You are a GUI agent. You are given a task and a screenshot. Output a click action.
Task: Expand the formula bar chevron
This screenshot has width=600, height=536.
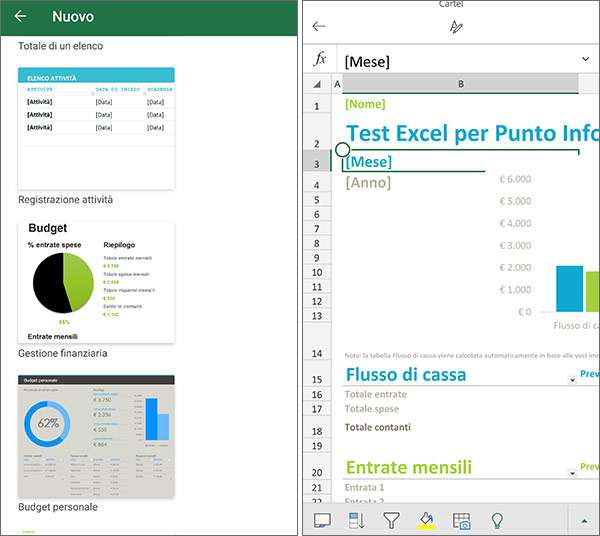tap(585, 59)
